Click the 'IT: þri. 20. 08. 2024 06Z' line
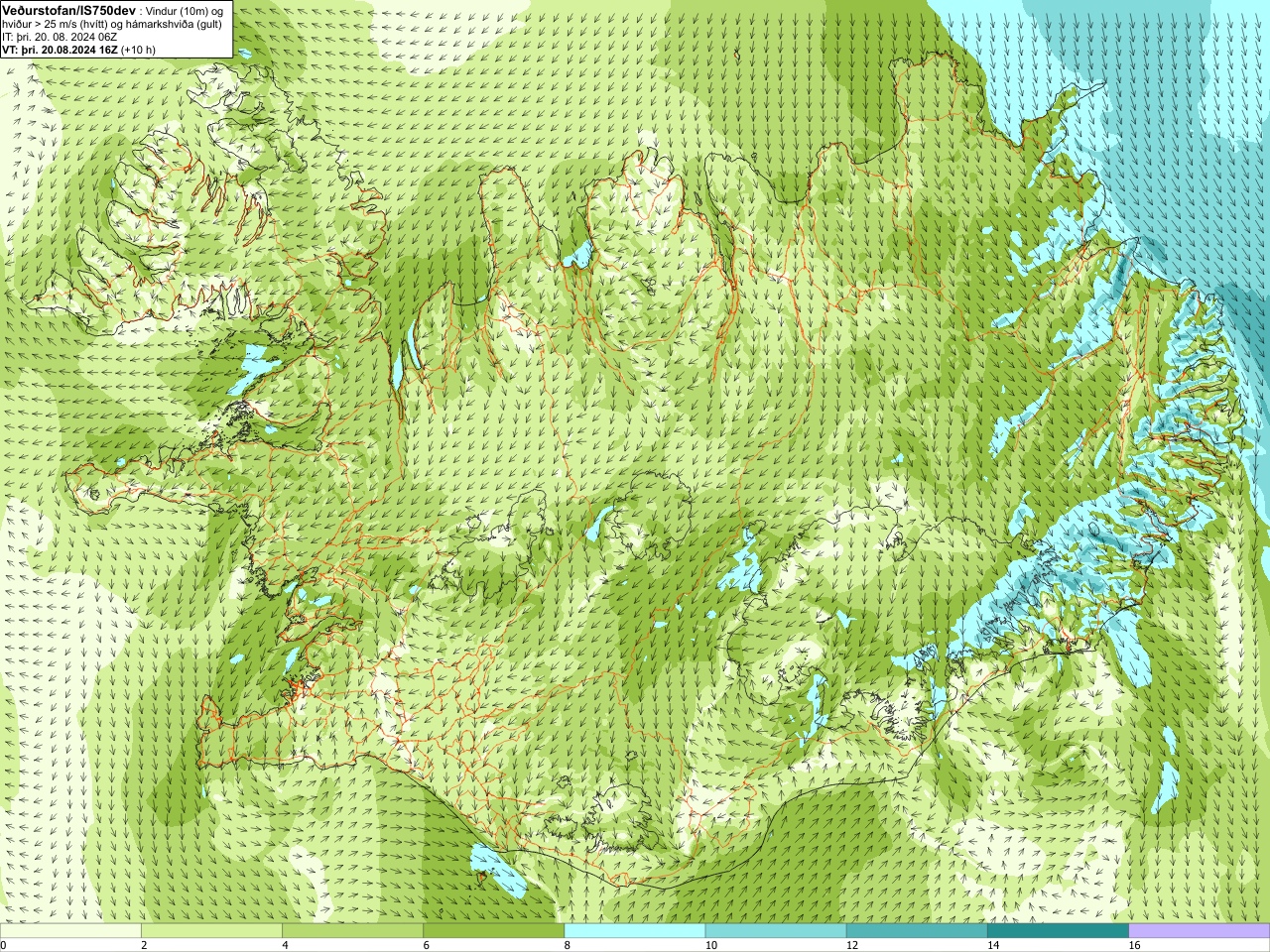Image resolution: width=1270 pixels, height=952 pixels. pos(60,37)
